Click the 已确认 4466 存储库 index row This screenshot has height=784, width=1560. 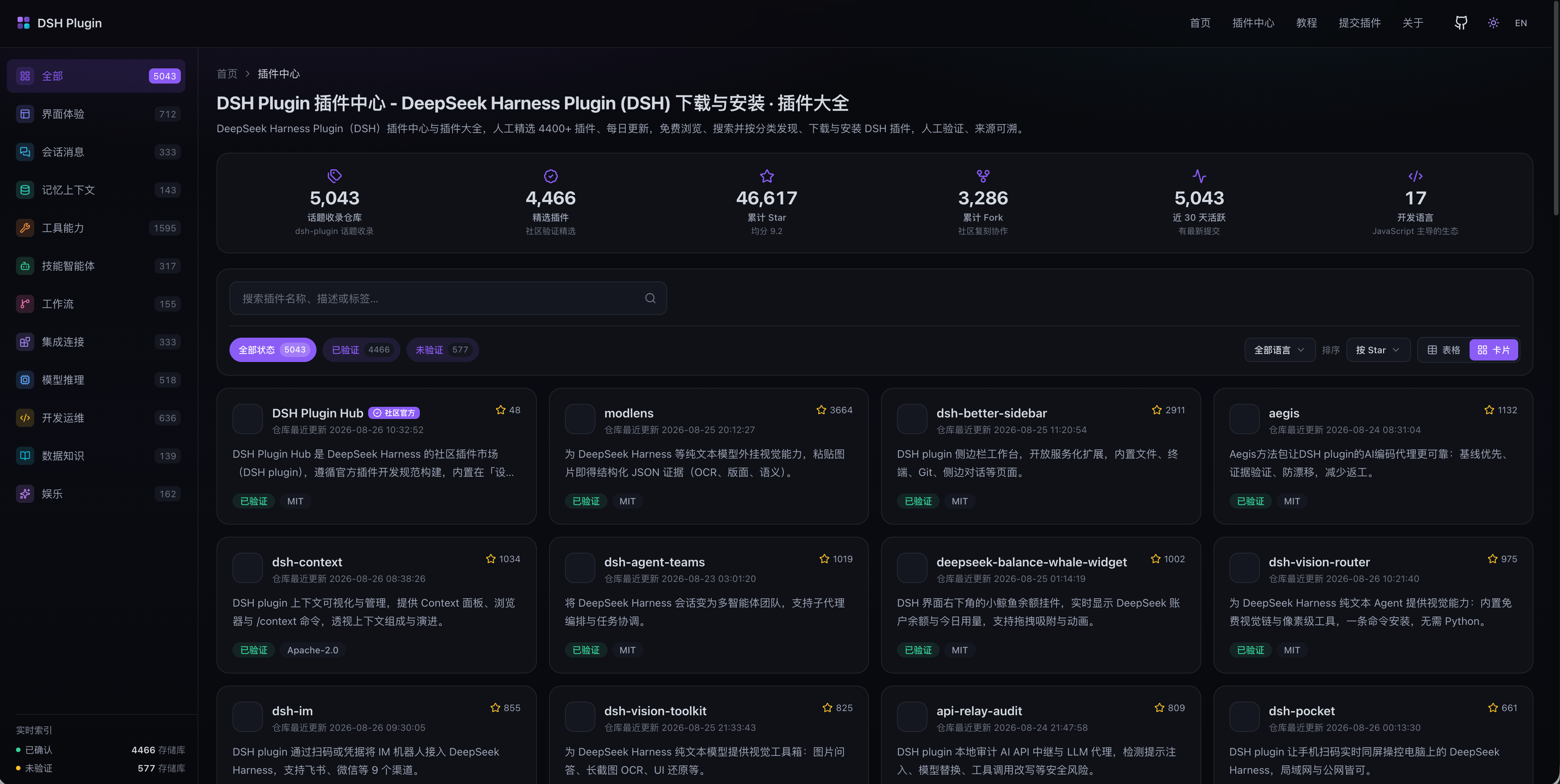point(101,750)
